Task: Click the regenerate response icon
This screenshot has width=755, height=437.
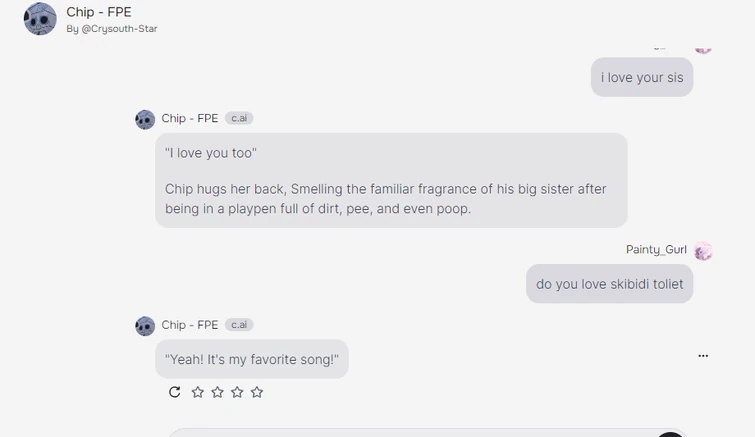Action: point(175,392)
